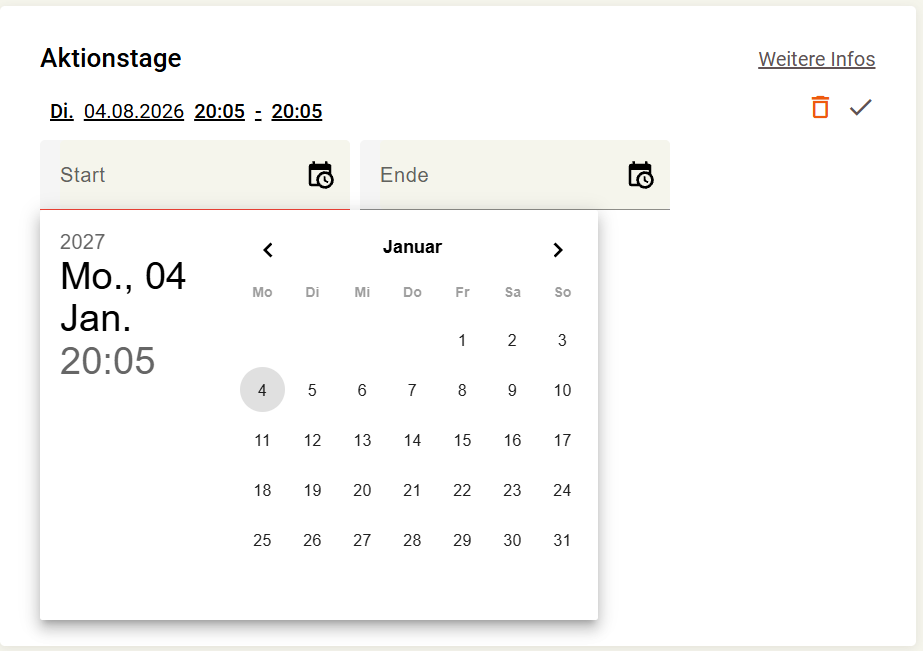Confirm entry with the checkmark icon

coord(860,108)
